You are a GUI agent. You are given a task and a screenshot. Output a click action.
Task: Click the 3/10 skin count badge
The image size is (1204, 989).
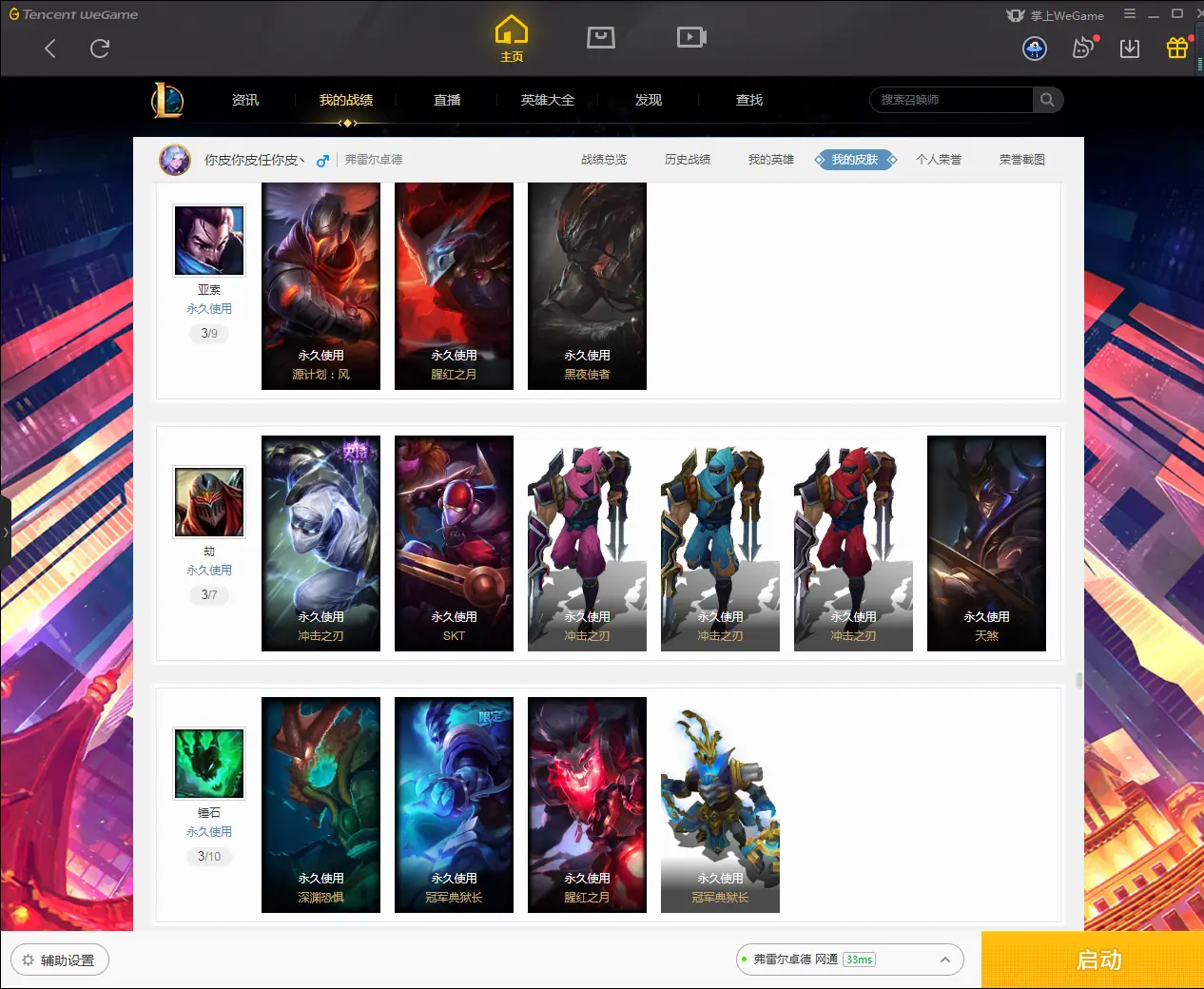pos(209,857)
